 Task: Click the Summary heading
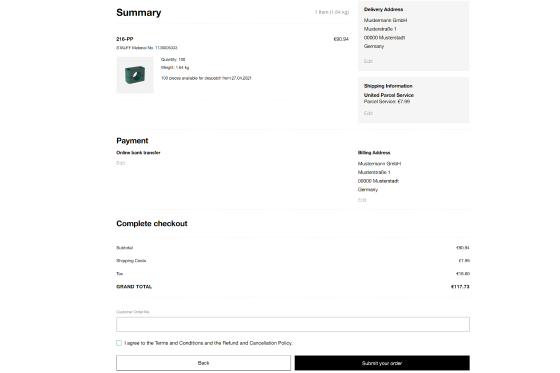click(139, 13)
